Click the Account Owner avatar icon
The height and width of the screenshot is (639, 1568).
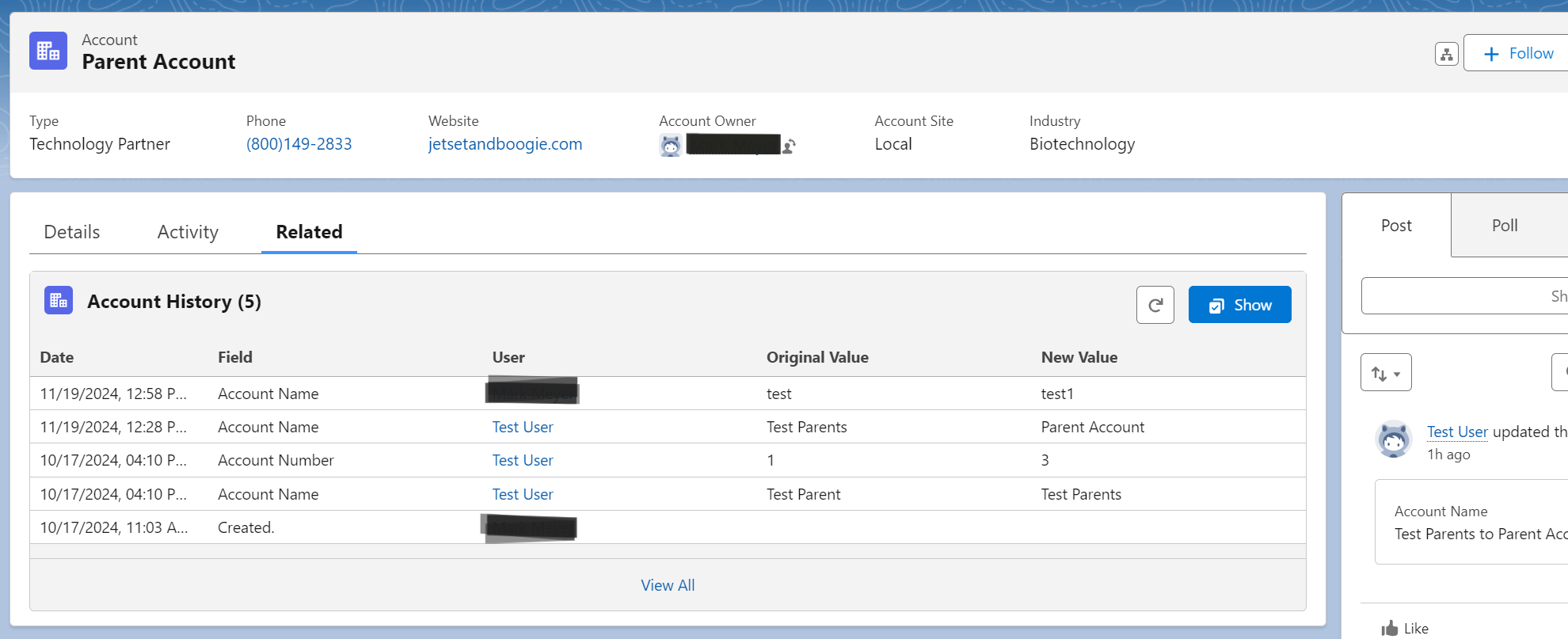pos(670,146)
